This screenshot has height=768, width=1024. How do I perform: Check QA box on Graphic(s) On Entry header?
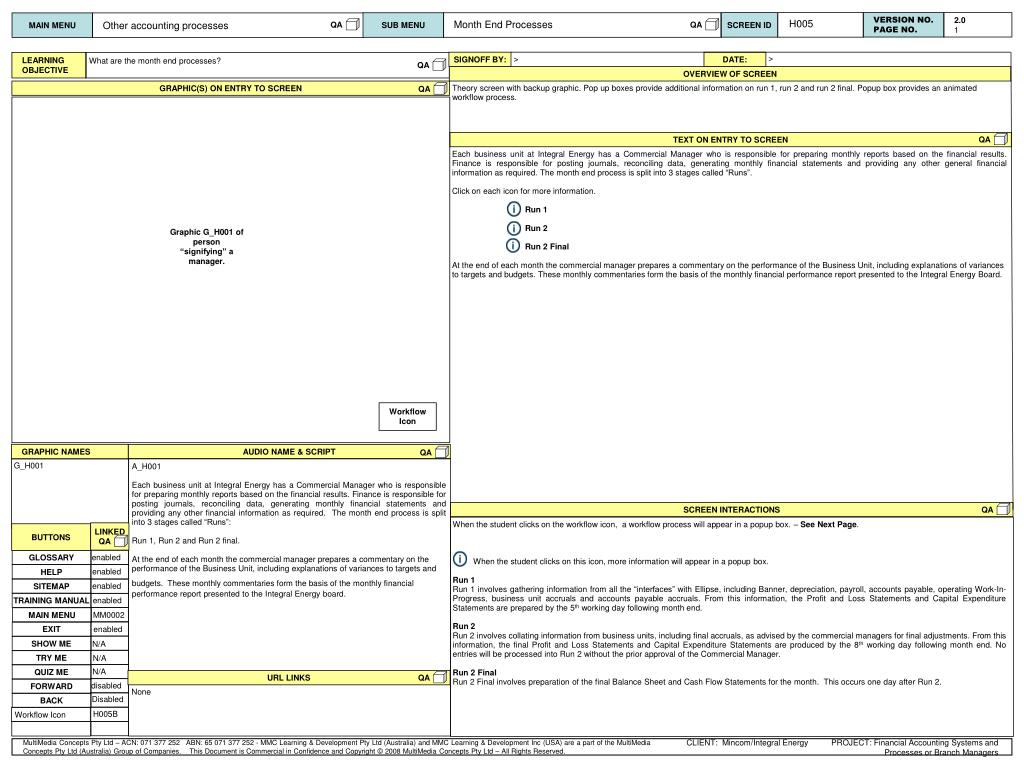tap(441, 88)
